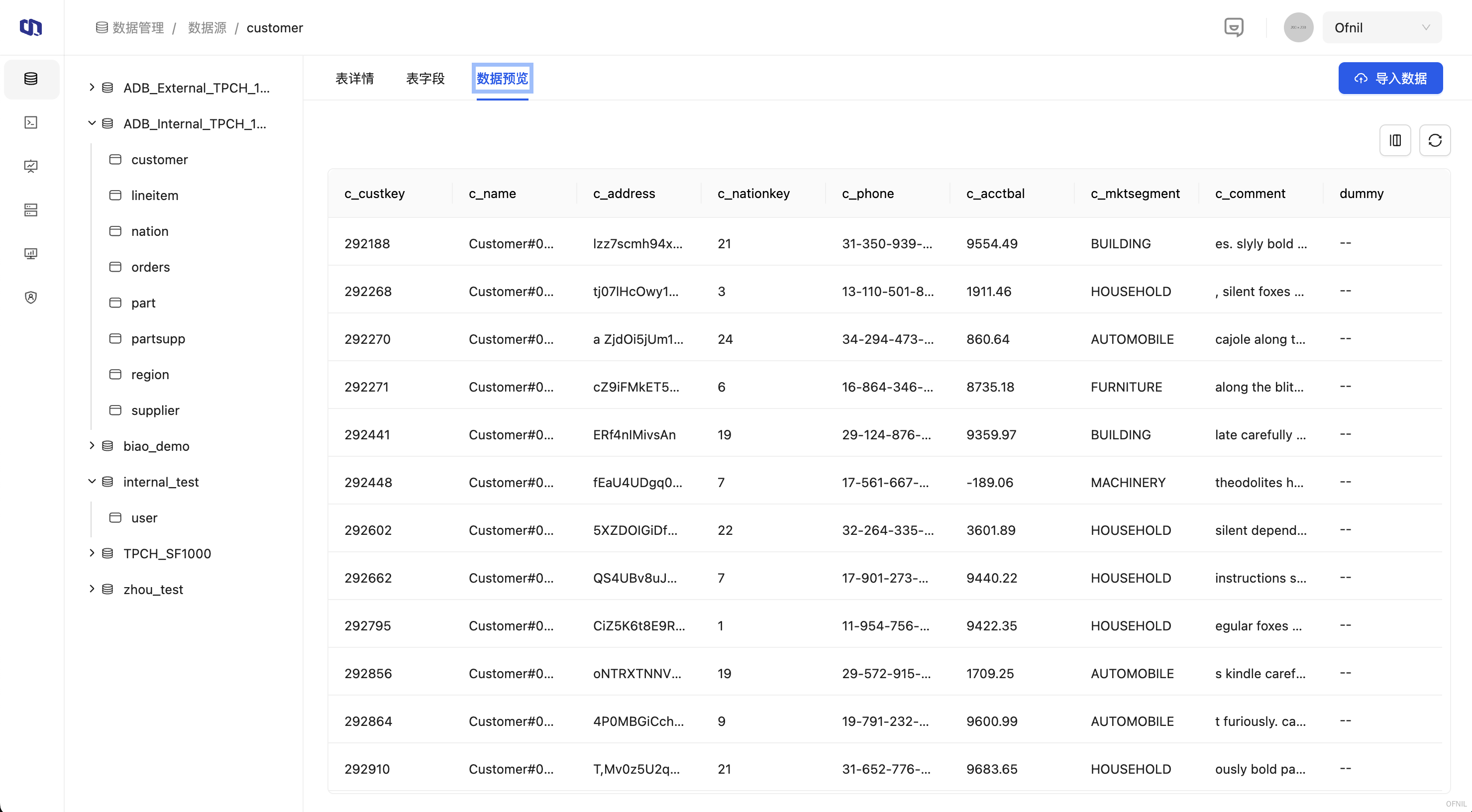Viewport: 1472px width, 812px height.
Task: Collapse ADB_Internal_TPCH_1 database node
Action: pos(92,123)
